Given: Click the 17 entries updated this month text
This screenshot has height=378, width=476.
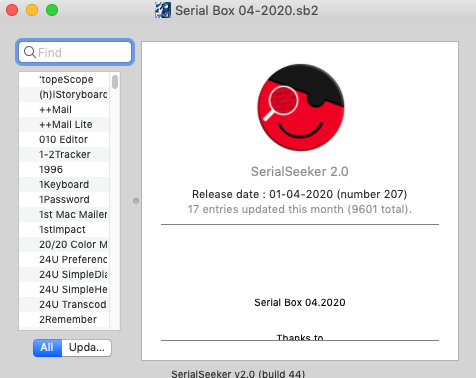Looking at the screenshot, I should click(x=299, y=209).
